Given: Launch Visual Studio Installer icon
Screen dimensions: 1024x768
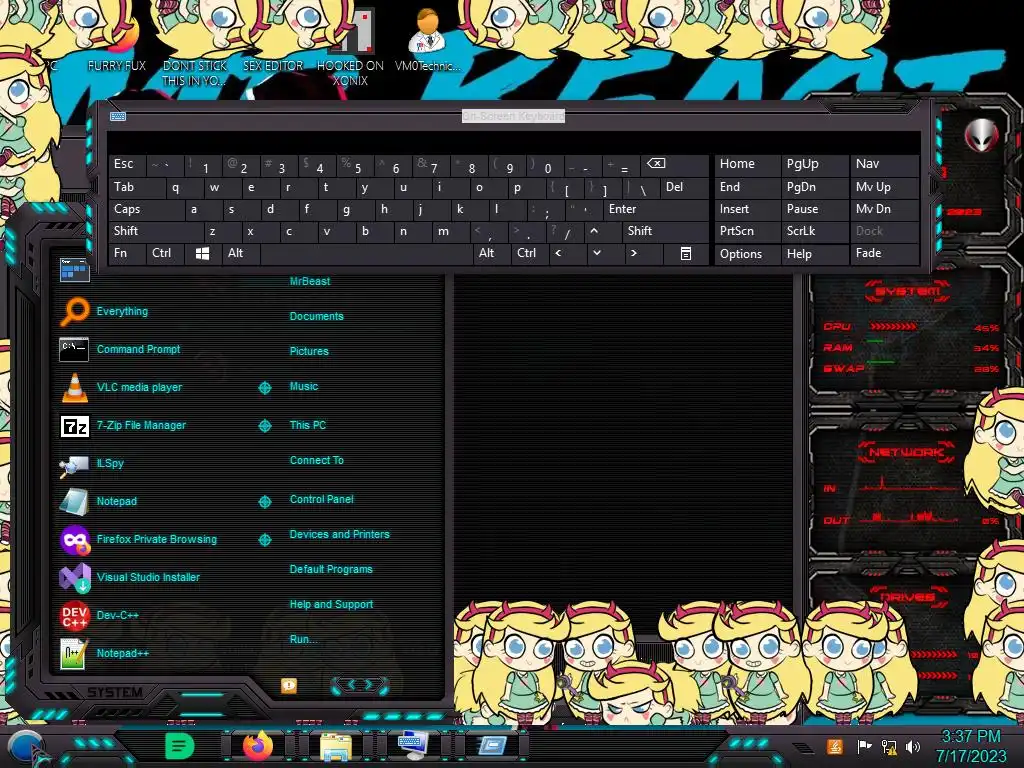Looking at the screenshot, I should coord(74,577).
